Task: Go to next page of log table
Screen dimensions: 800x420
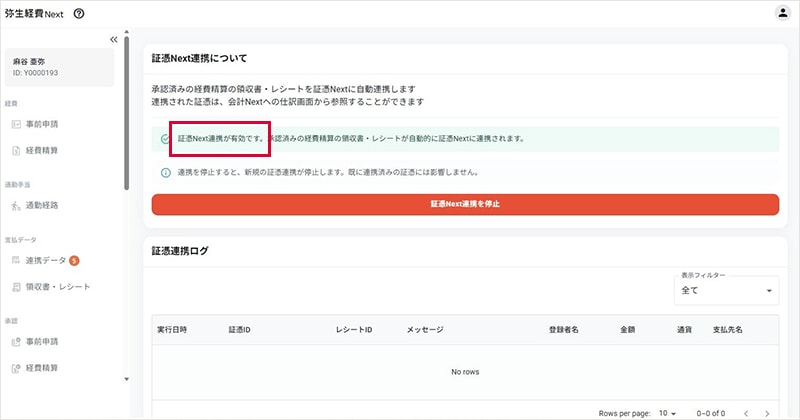Action: [x=767, y=413]
